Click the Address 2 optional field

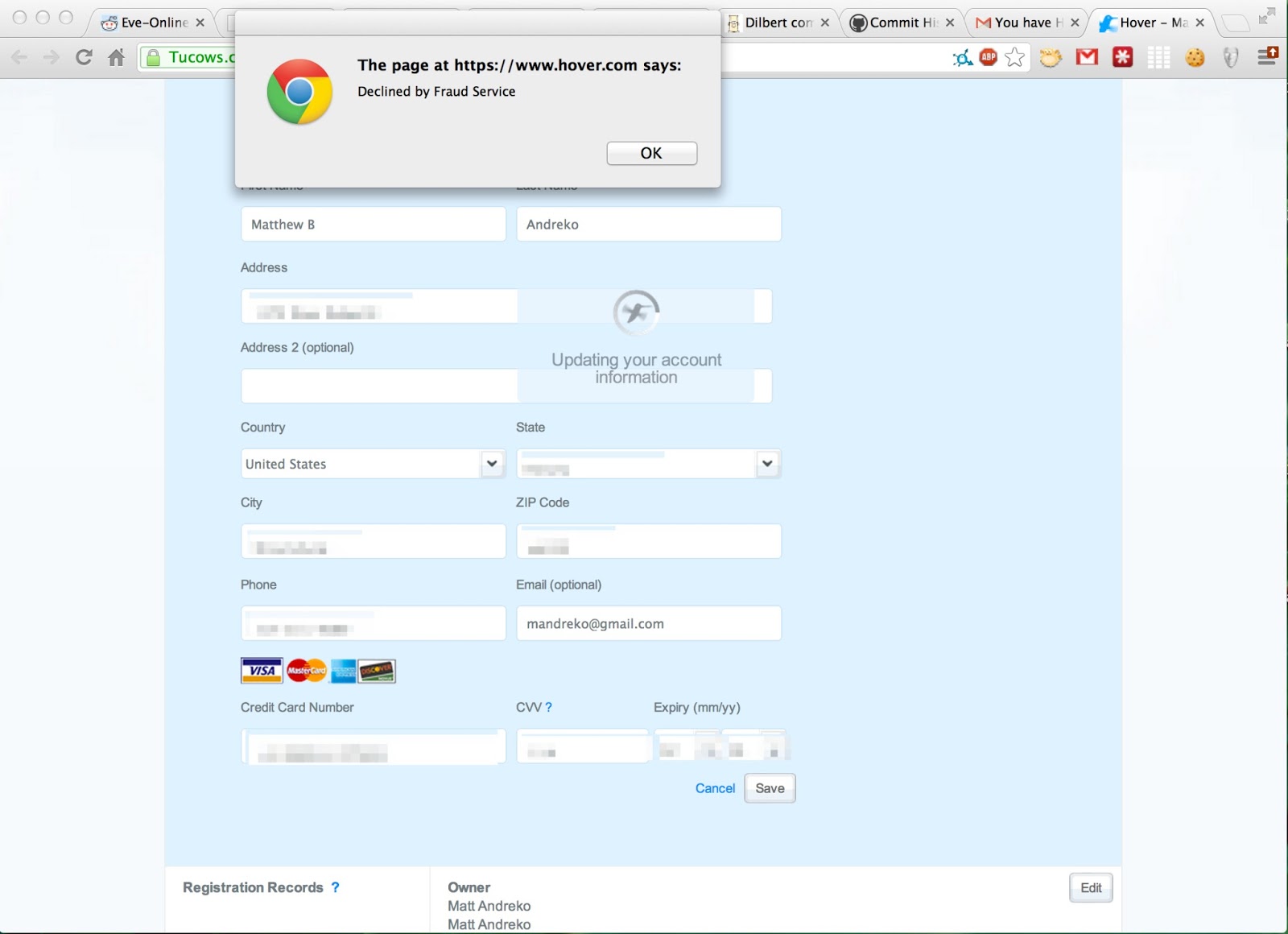(x=506, y=386)
